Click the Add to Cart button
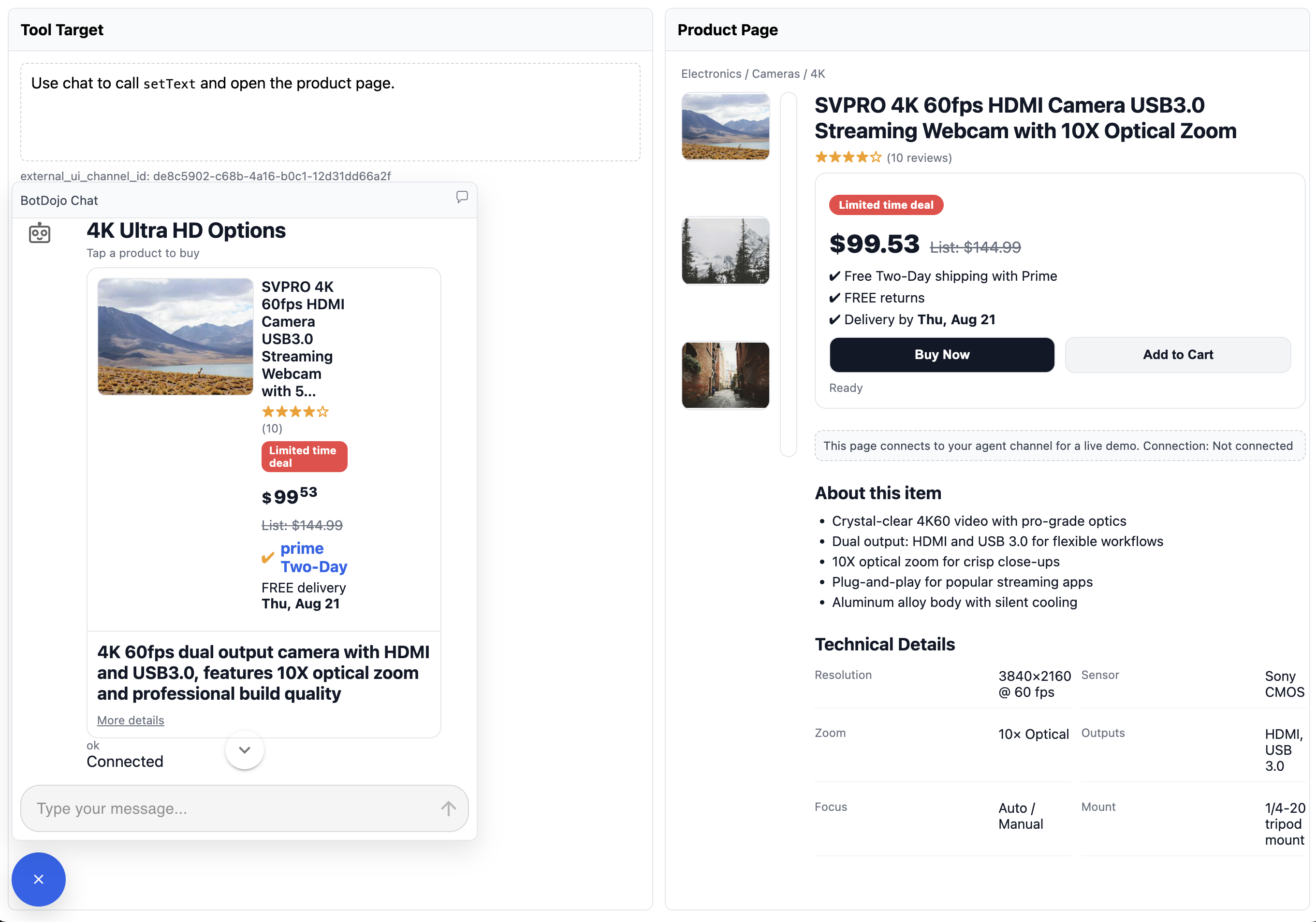The width and height of the screenshot is (1316, 922). point(1178,355)
